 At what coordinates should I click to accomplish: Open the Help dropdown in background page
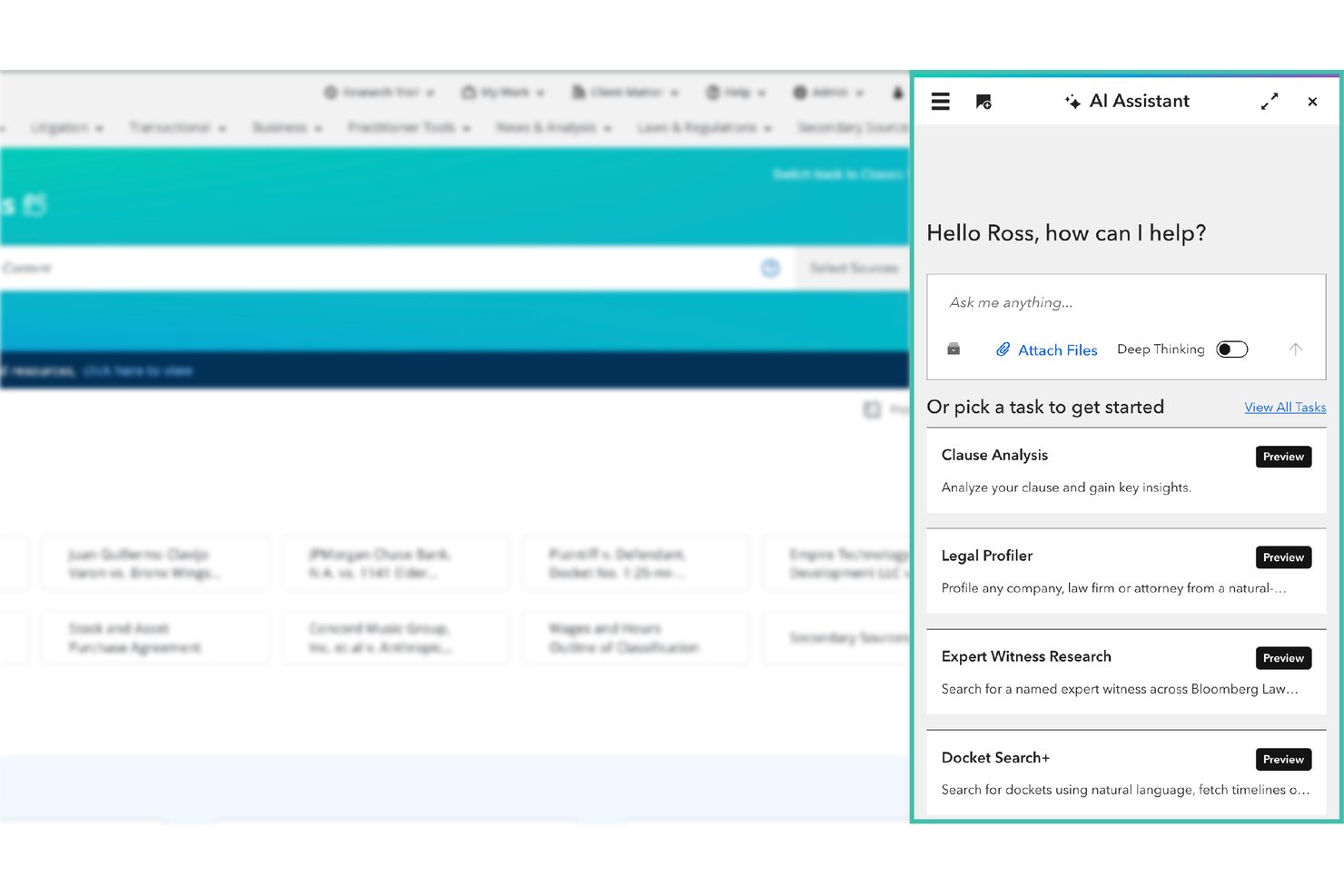pos(736,93)
